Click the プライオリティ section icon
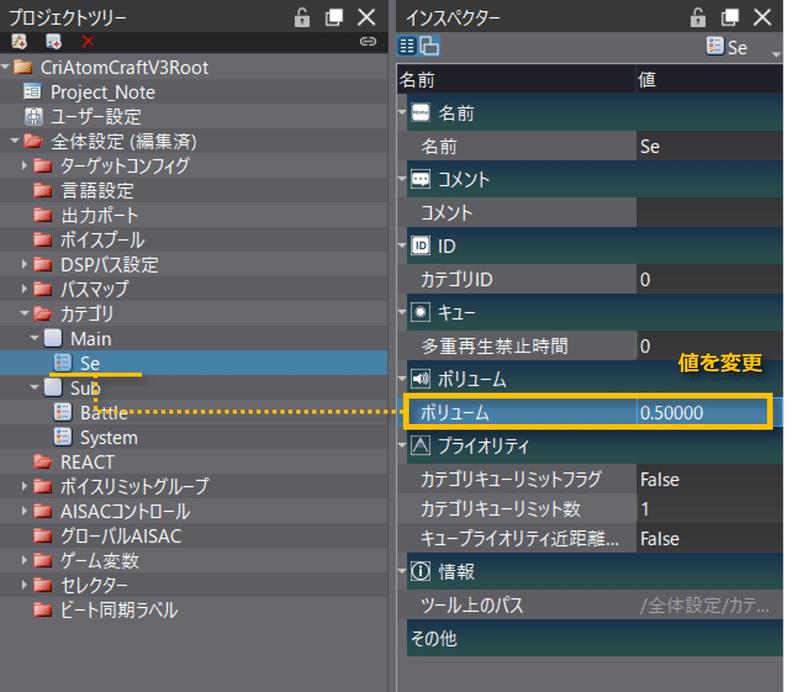Screen dimensions: 800x692 pyautogui.click(x=420, y=446)
